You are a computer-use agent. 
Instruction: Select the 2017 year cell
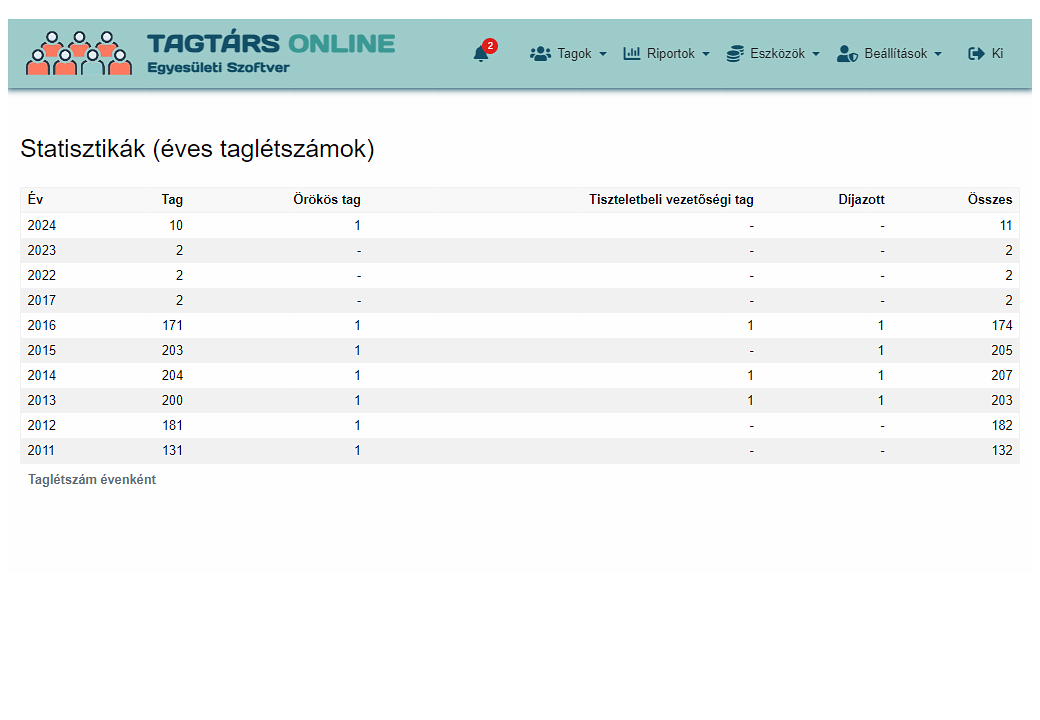[x=42, y=300]
